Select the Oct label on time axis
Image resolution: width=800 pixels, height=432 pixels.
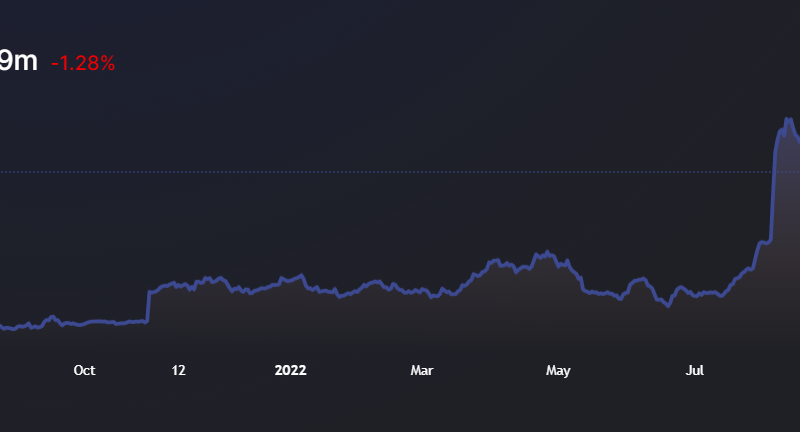coord(84,371)
